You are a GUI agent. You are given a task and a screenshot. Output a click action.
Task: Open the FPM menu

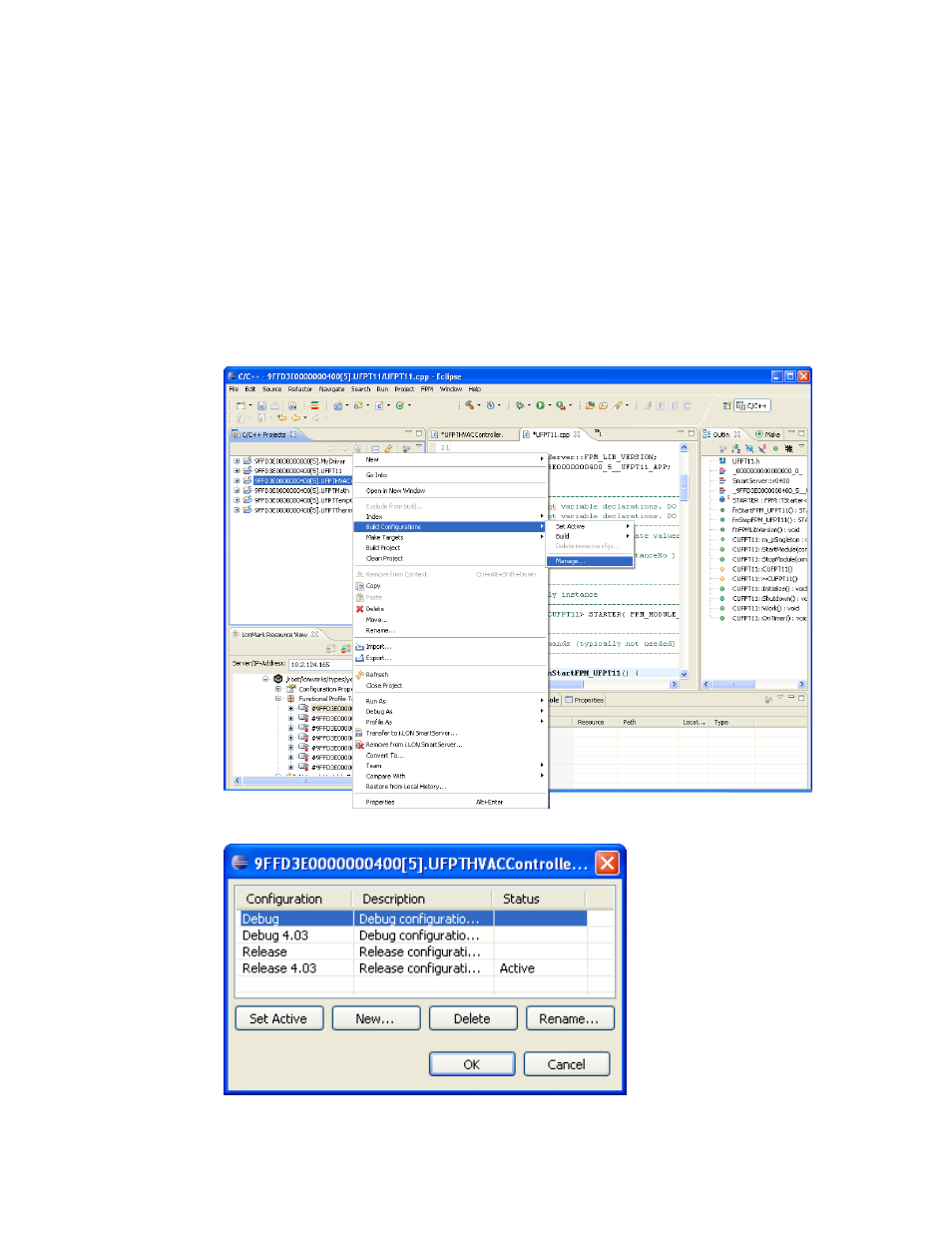(427, 389)
